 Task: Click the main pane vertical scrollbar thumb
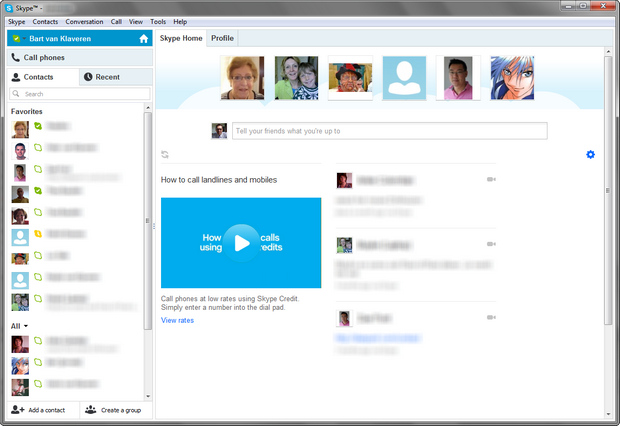[608, 190]
